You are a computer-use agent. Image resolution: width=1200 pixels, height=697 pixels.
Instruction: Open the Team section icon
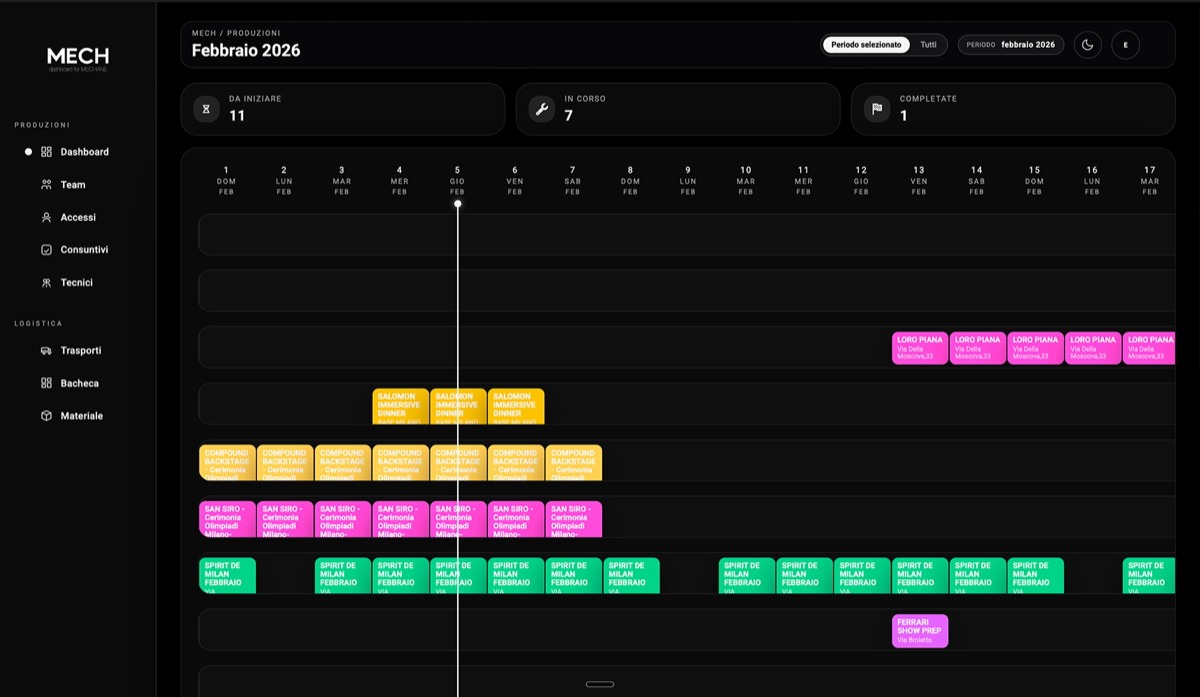pos(46,185)
